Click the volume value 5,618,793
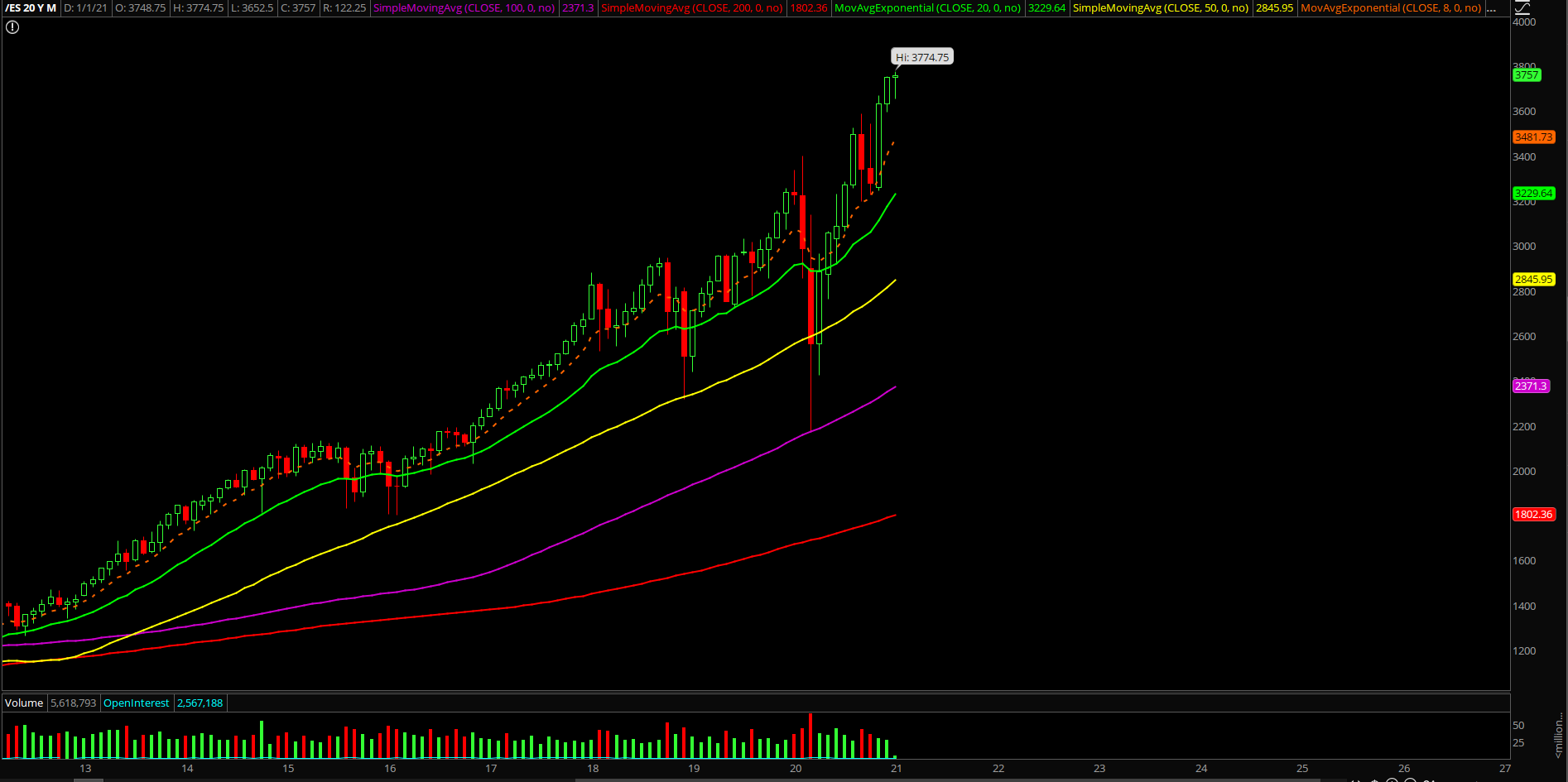 74,703
